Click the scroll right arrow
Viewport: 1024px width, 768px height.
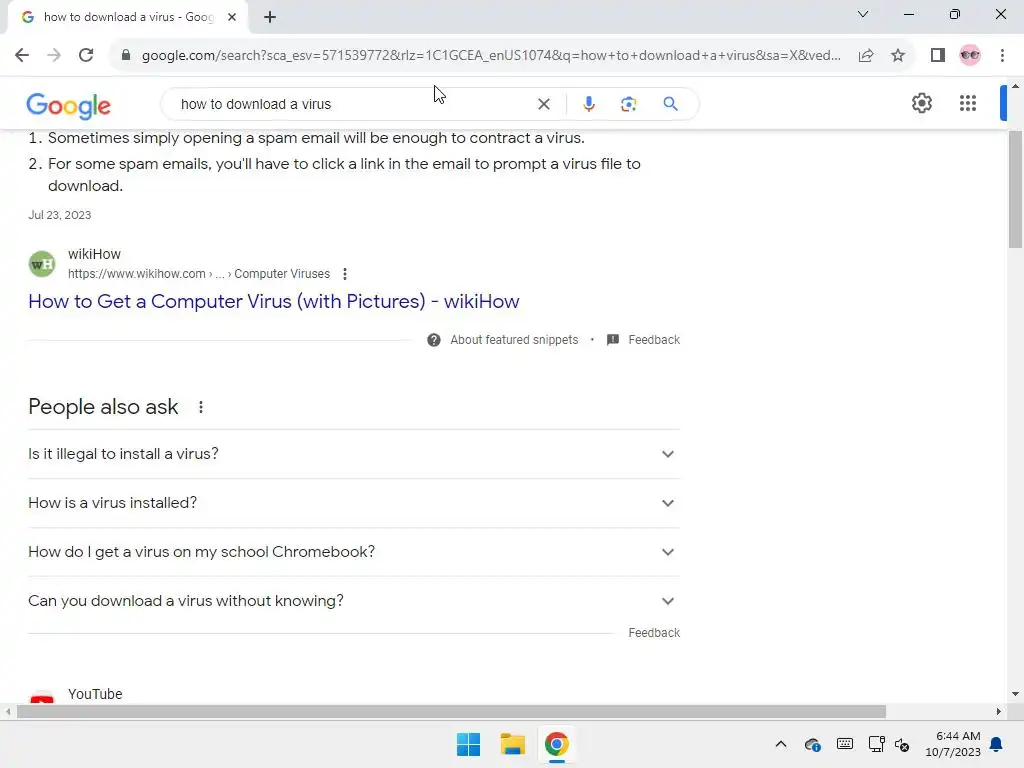click(999, 712)
